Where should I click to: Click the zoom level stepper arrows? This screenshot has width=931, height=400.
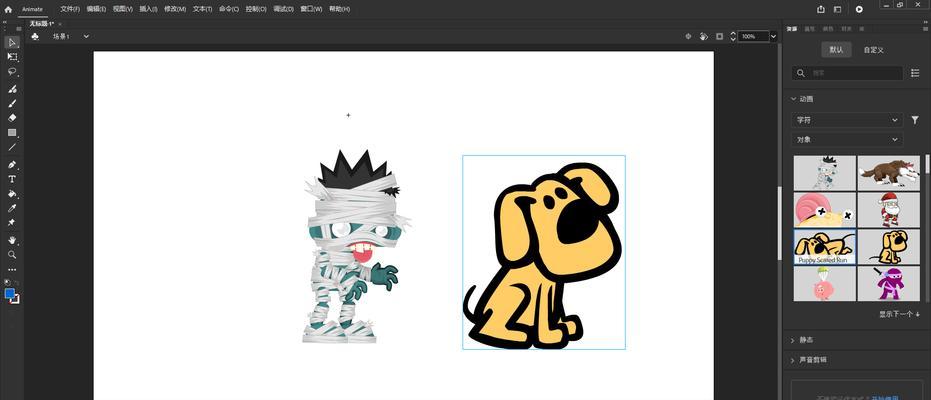tap(733, 36)
